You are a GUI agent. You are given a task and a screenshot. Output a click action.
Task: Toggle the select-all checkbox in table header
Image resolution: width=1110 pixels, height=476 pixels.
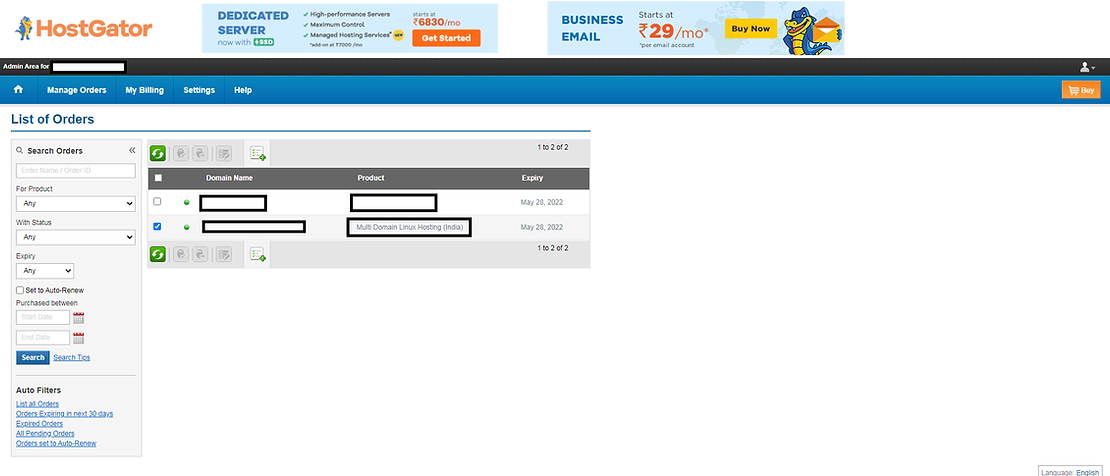tap(158, 178)
